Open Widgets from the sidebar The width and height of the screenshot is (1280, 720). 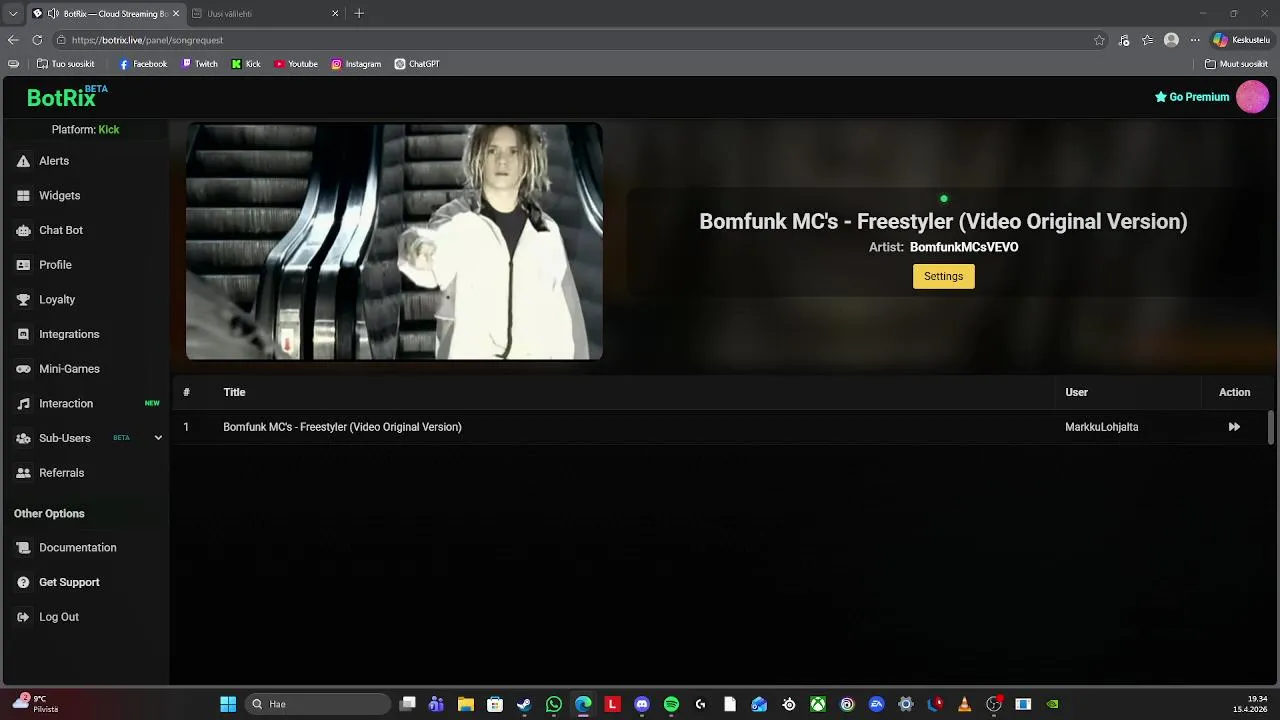pyautogui.click(x=59, y=196)
